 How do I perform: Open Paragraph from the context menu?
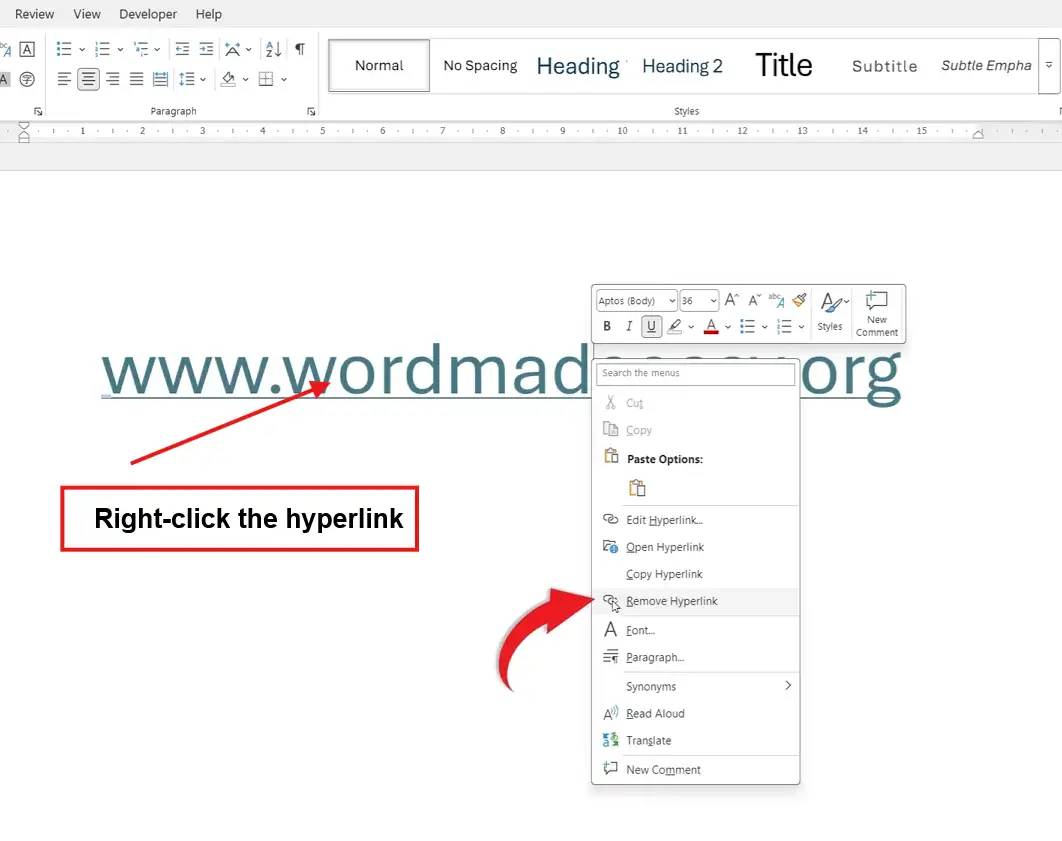[696, 657]
